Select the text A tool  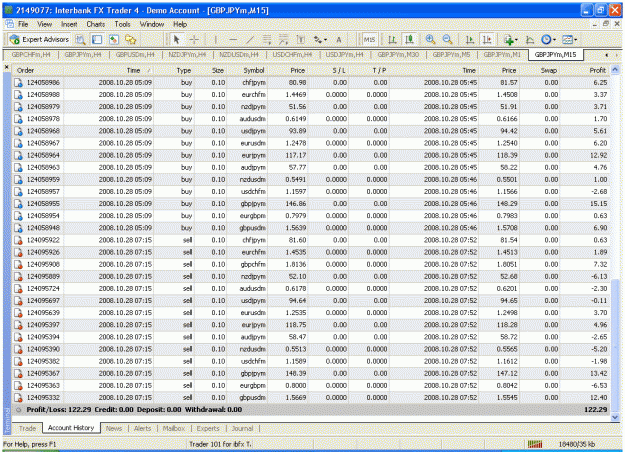point(339,39)
